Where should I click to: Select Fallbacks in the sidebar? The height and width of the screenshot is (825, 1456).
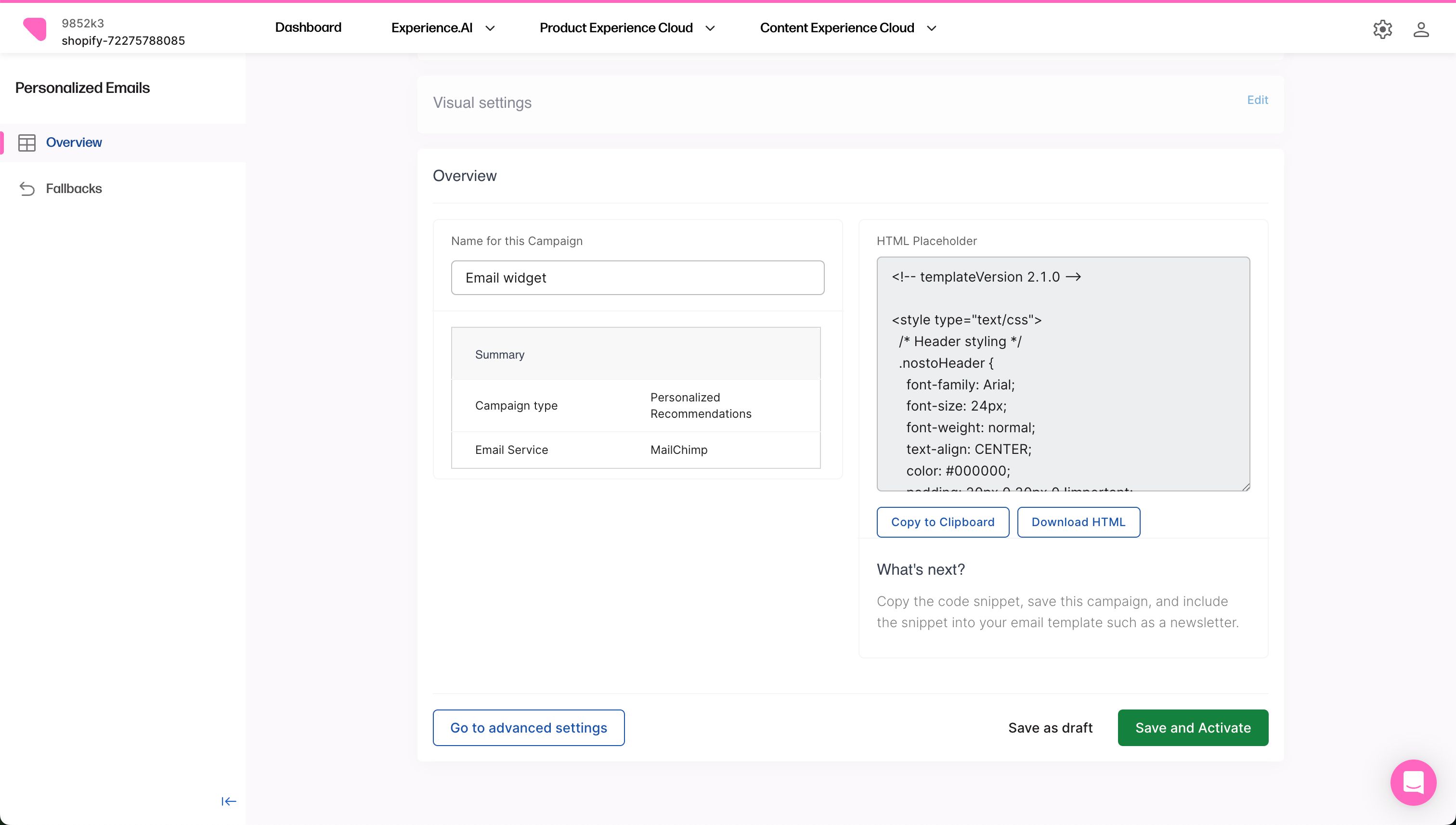(74, 189)
